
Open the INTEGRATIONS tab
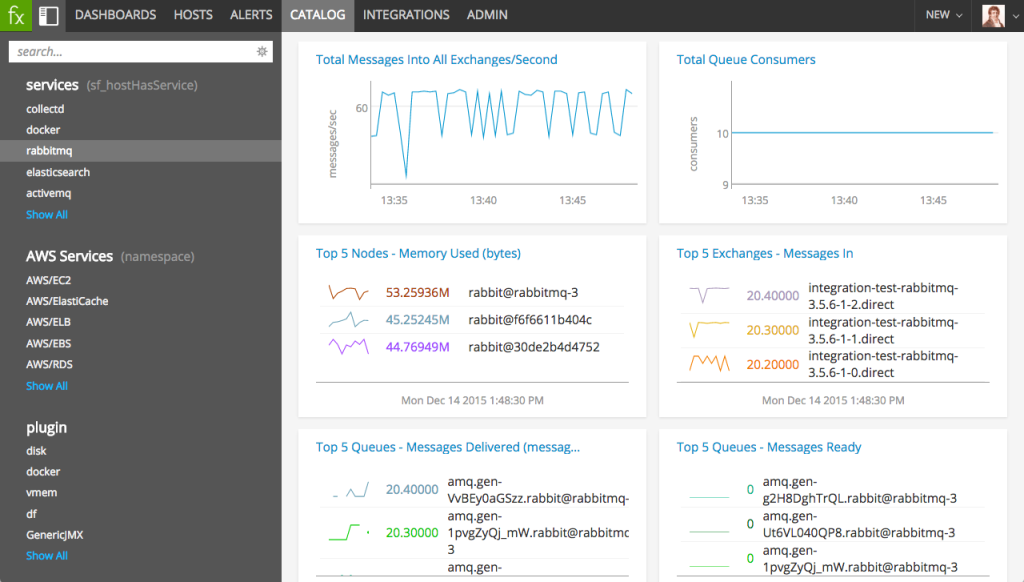[x=406, y=15]
